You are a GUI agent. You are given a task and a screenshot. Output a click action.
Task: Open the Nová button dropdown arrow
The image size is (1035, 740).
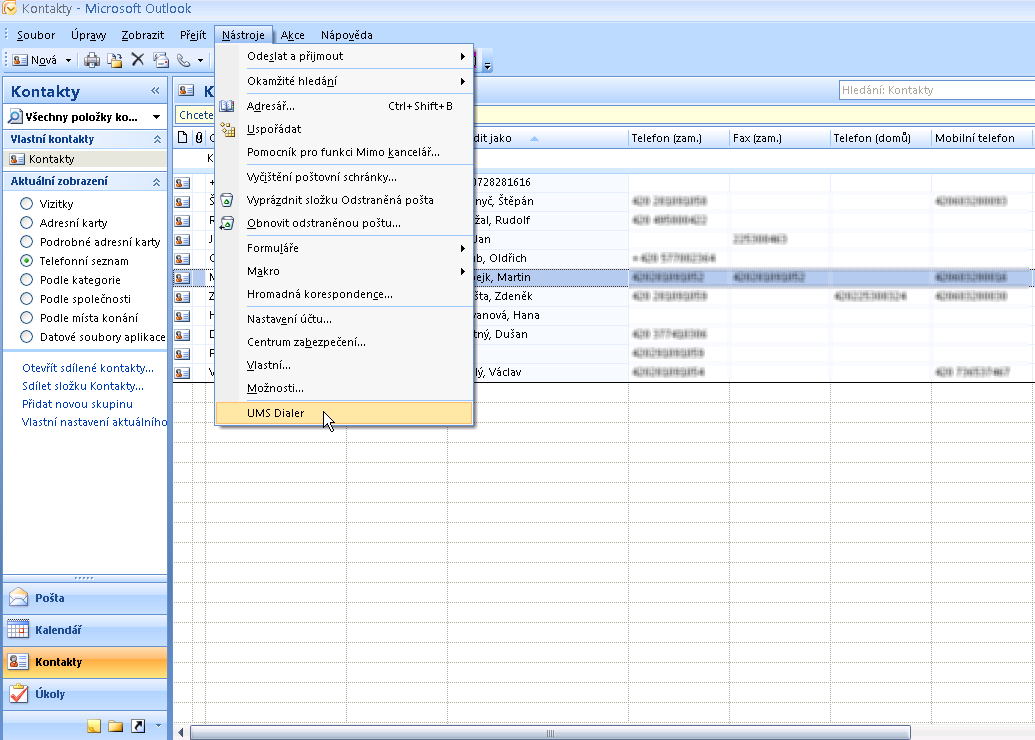click(68, 61)
